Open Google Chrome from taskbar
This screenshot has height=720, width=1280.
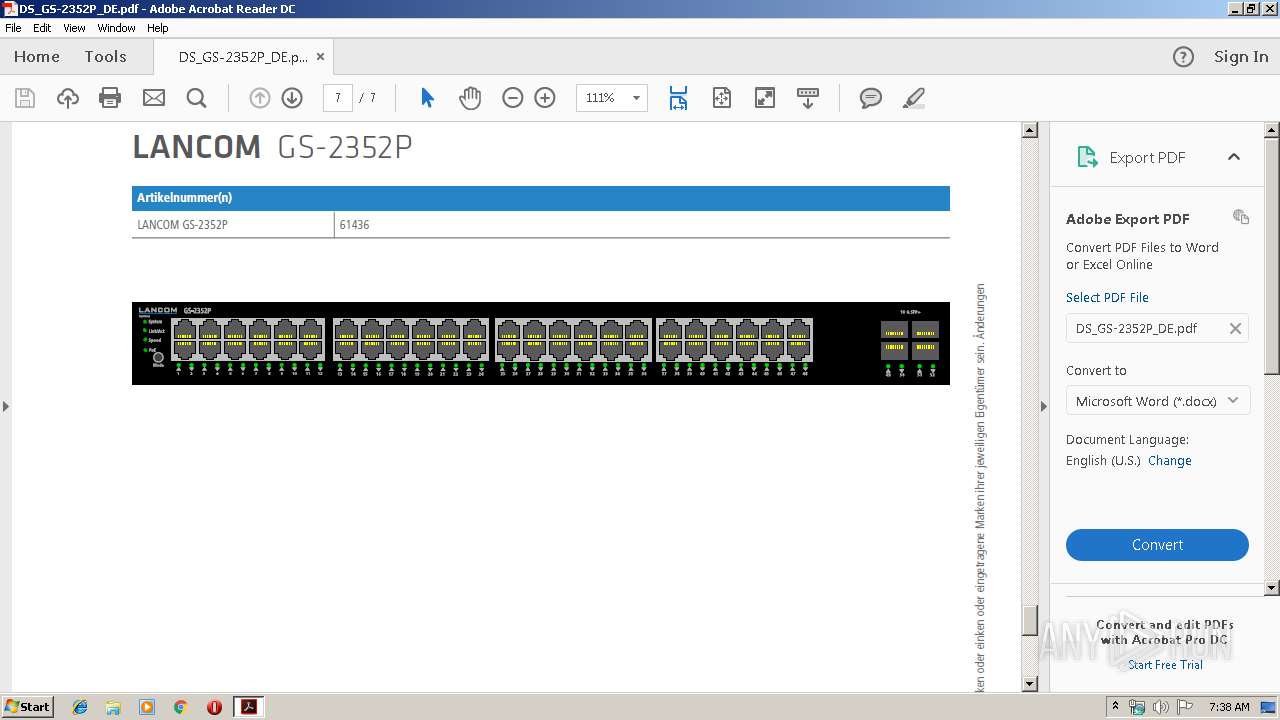180,707
